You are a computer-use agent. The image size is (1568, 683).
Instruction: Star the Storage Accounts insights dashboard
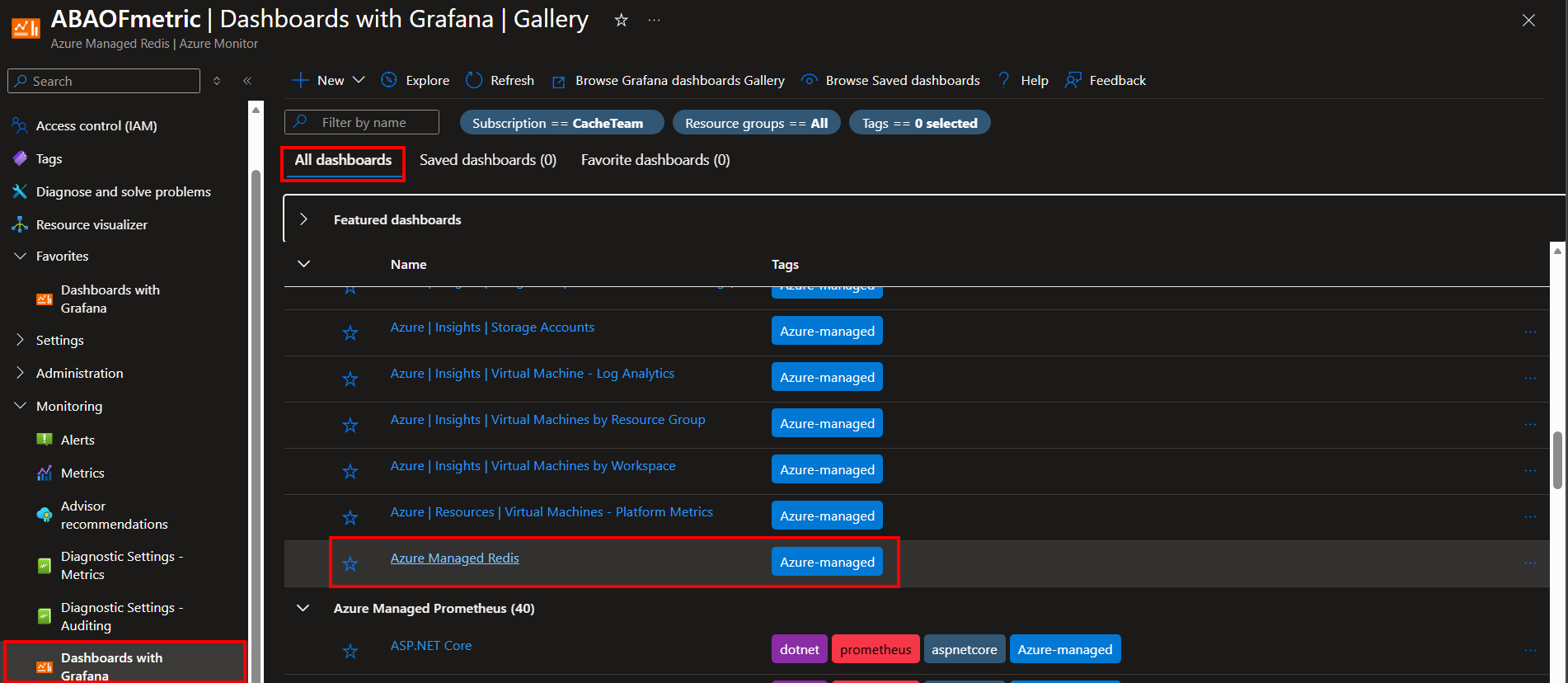[350, 332]
